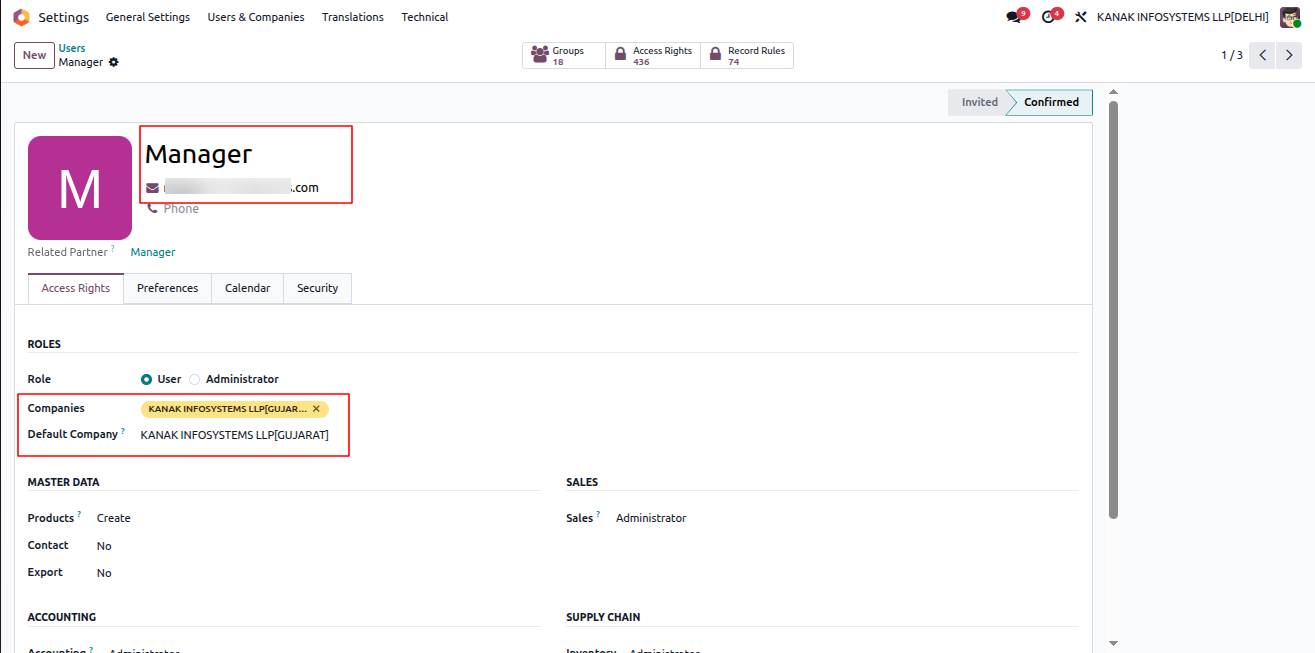Open the user avatar menu
The height and width of the screenshot is (653, 1315).
coord(1290,17)
